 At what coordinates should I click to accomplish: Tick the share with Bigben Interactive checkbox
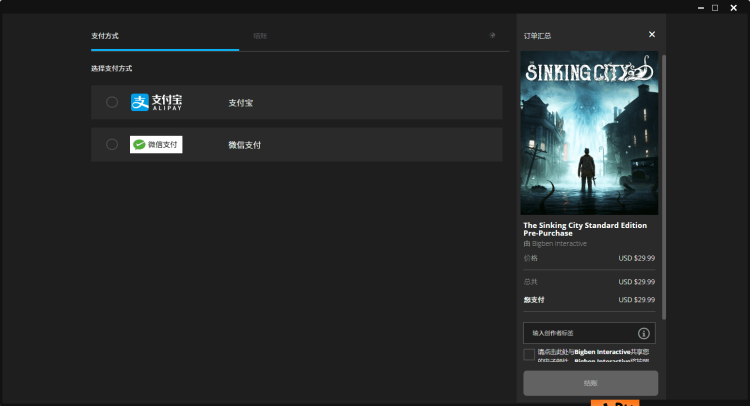tap(529, 354)
